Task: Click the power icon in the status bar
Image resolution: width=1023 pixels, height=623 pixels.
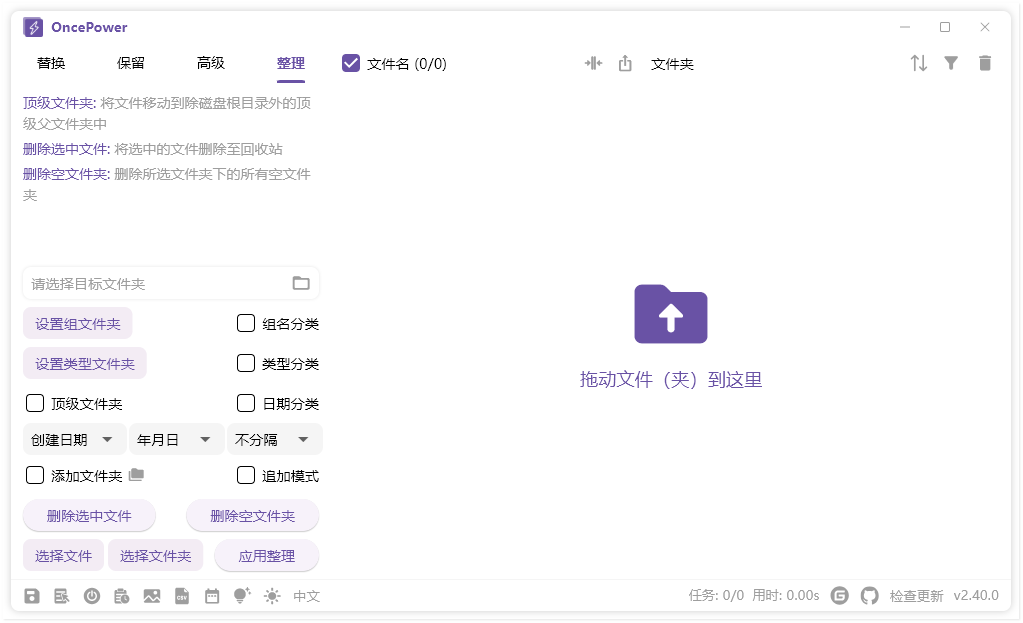Action: click(x=92, y=595)
